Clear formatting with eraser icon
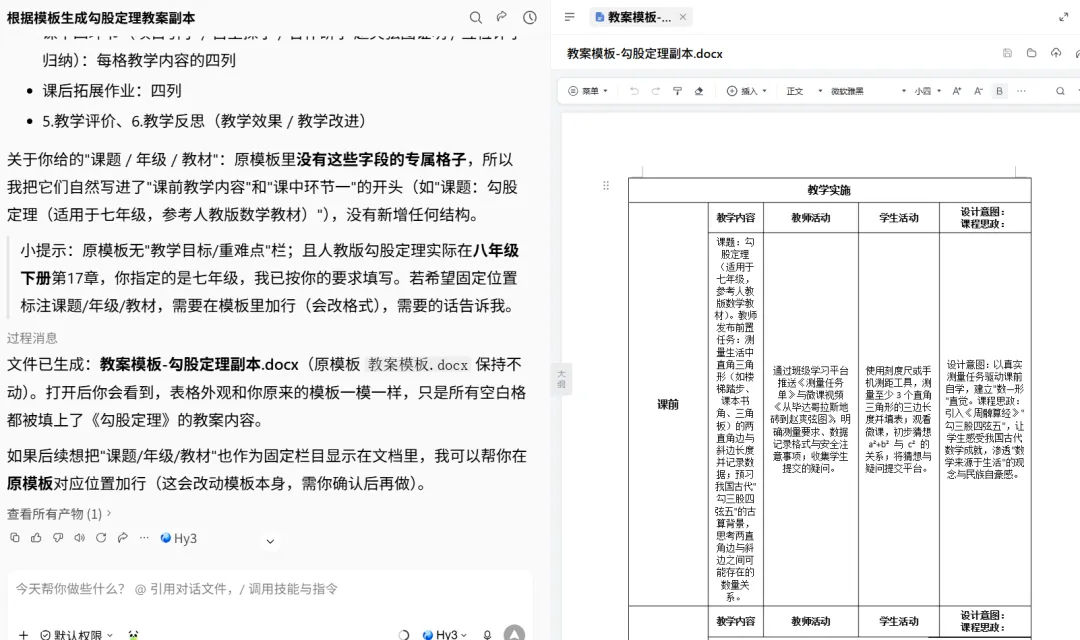Image resolution: width=1080 pixels, height=640 pixels. coord(699,91)
